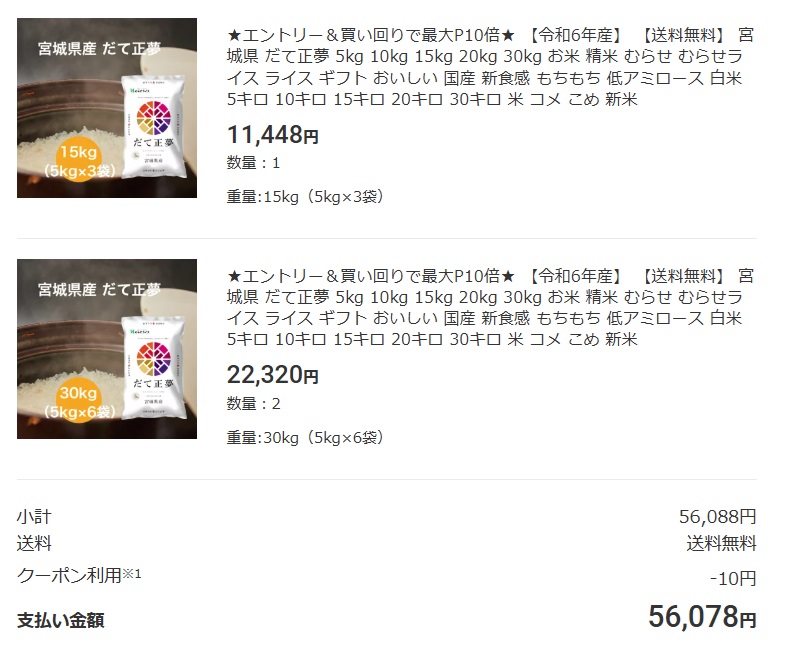Click the 重量:15kg weight detail

305,196
